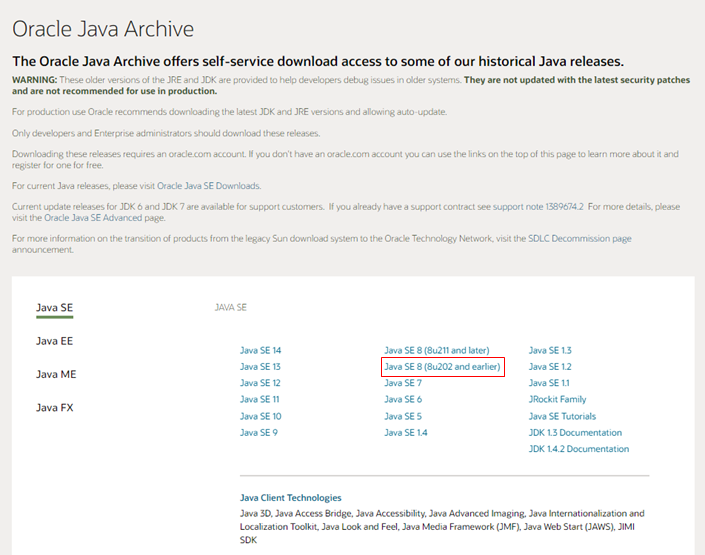The height and width of the screenshot is (555, 705).
Task: Open the JRockit Family link
Action: [558, 399]
